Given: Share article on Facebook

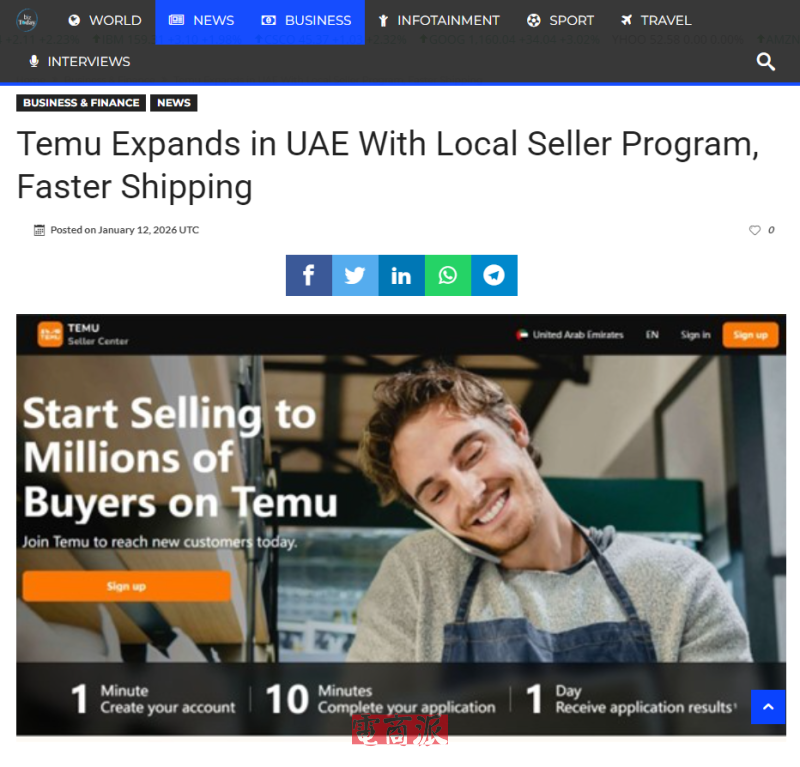Looking at the screenshot, I should (309, 276).
